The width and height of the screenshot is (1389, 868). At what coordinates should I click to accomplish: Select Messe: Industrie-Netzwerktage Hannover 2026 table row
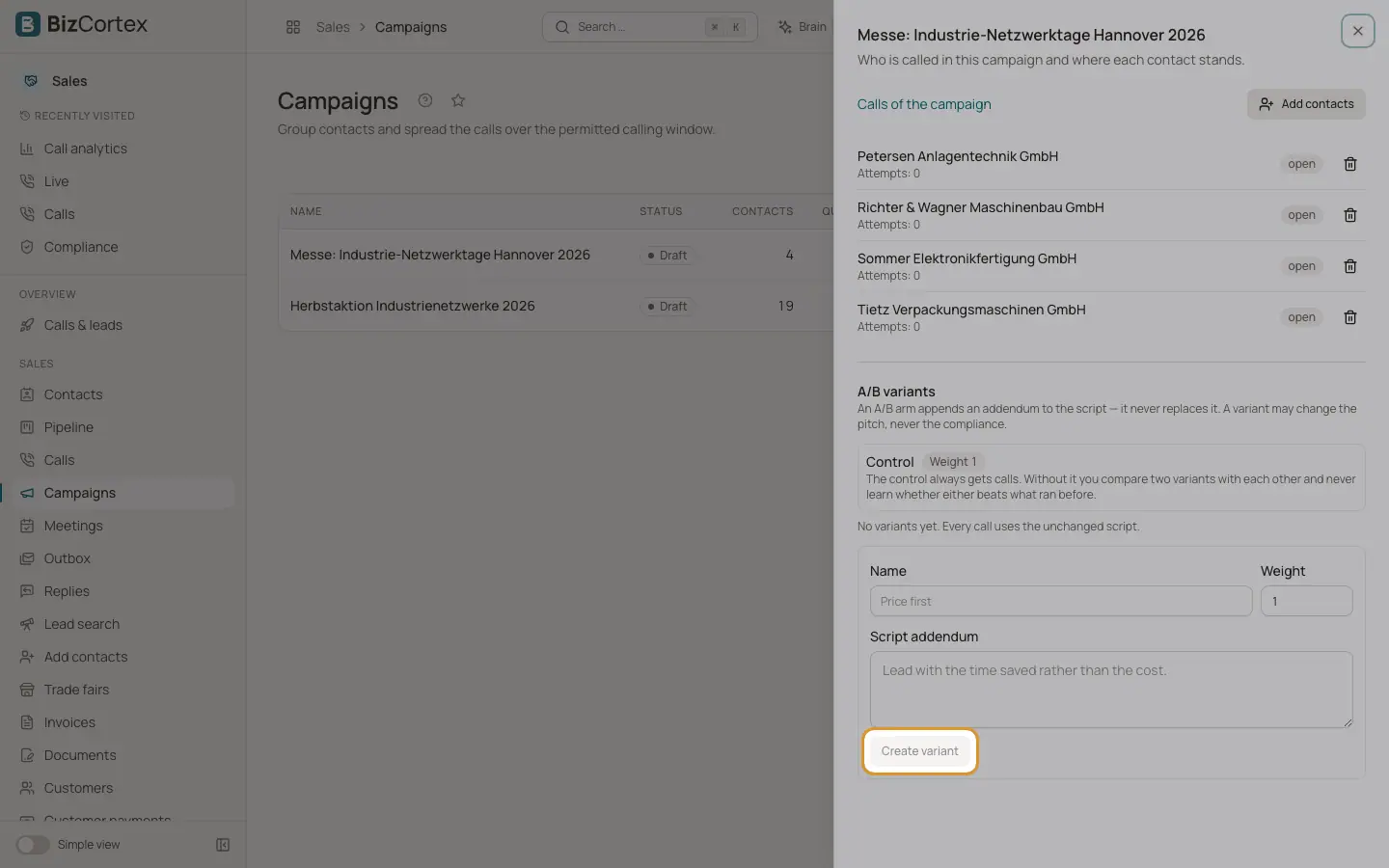point(556,255)
